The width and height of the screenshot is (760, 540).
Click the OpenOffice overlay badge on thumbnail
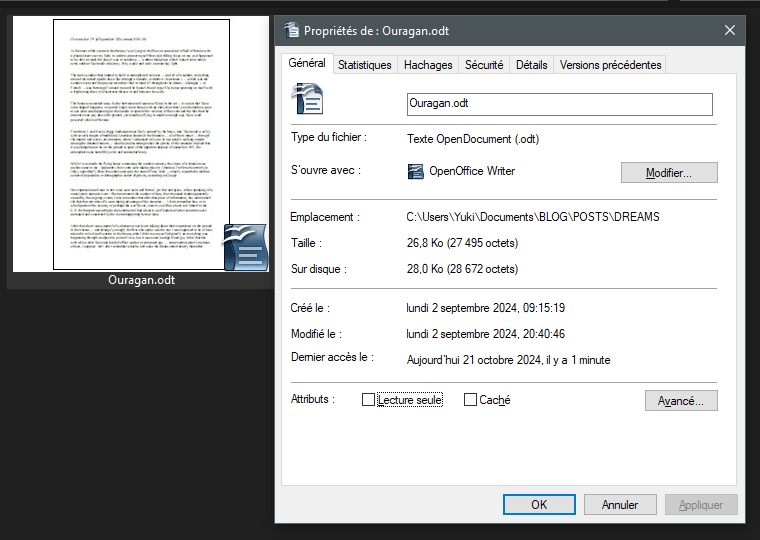(245, 247)
